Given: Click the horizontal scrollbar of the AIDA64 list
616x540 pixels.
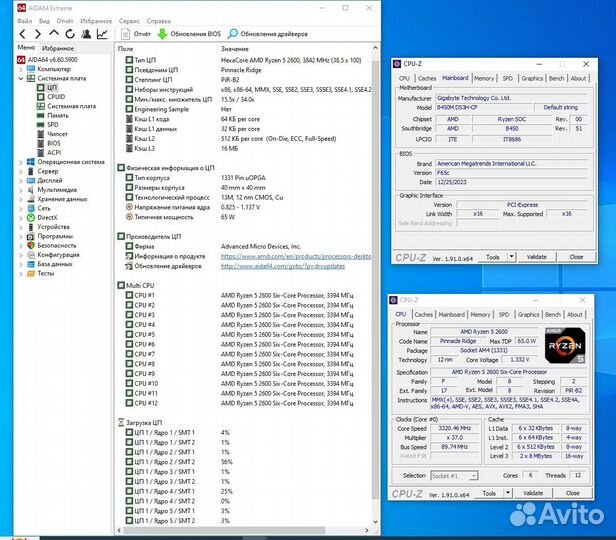Looking at the screenshot, I should (224, 531).
